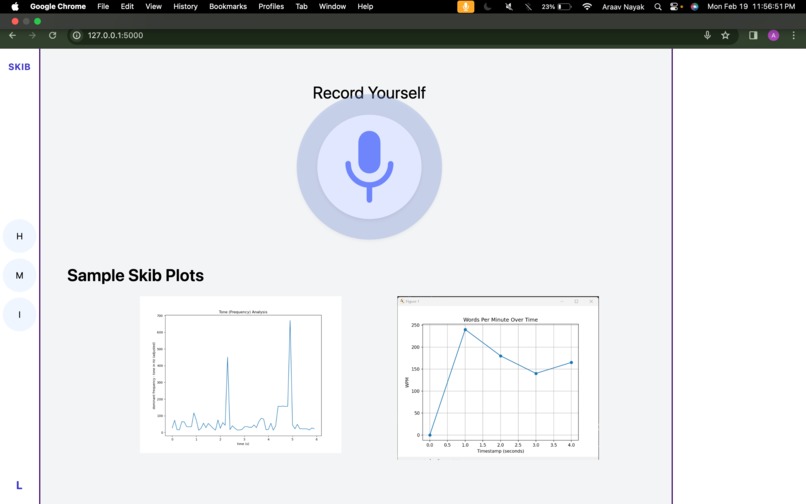View site information icon in address bar

77,35
